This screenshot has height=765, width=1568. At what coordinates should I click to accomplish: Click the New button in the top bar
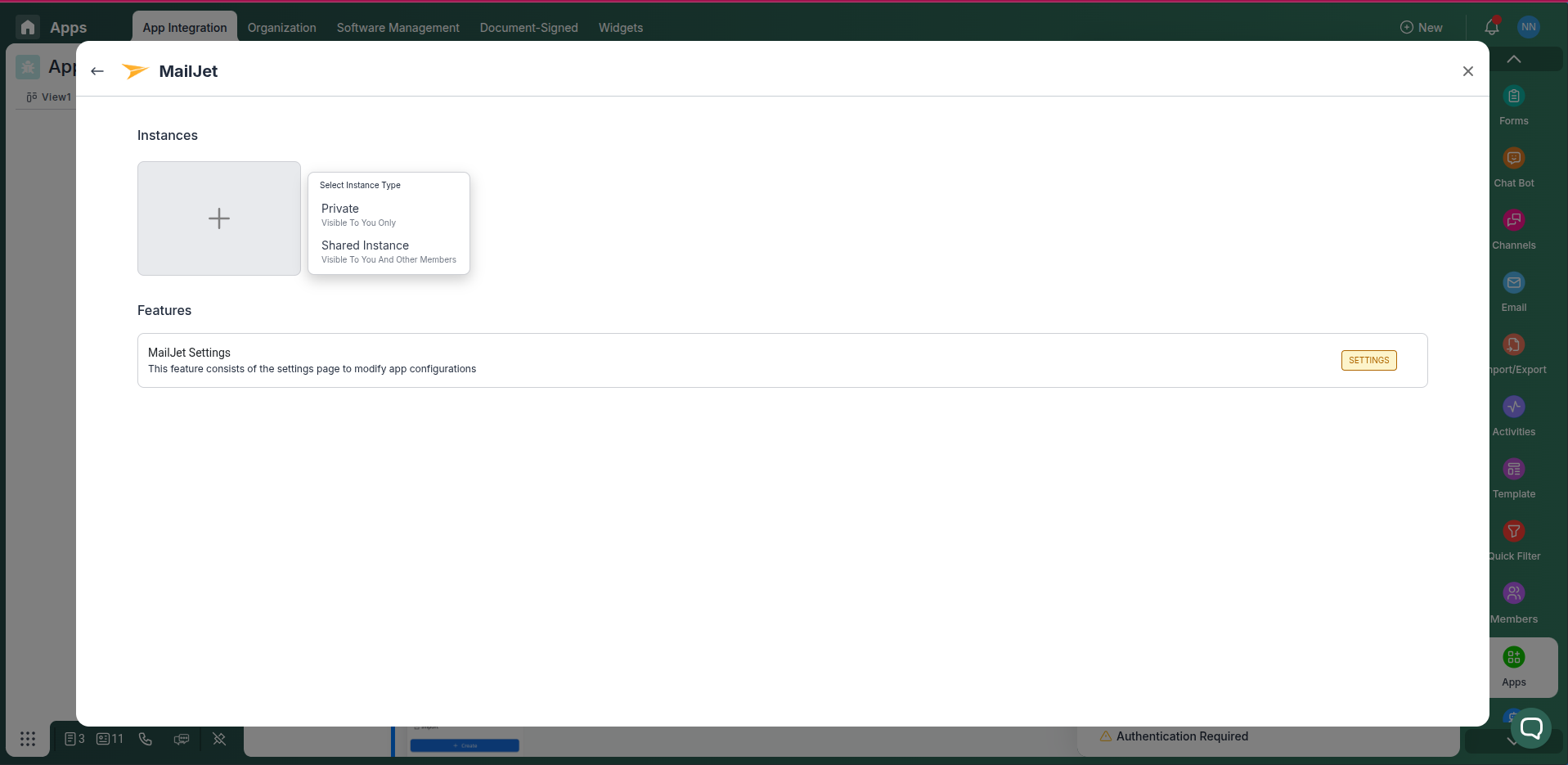click(1422, 27)
